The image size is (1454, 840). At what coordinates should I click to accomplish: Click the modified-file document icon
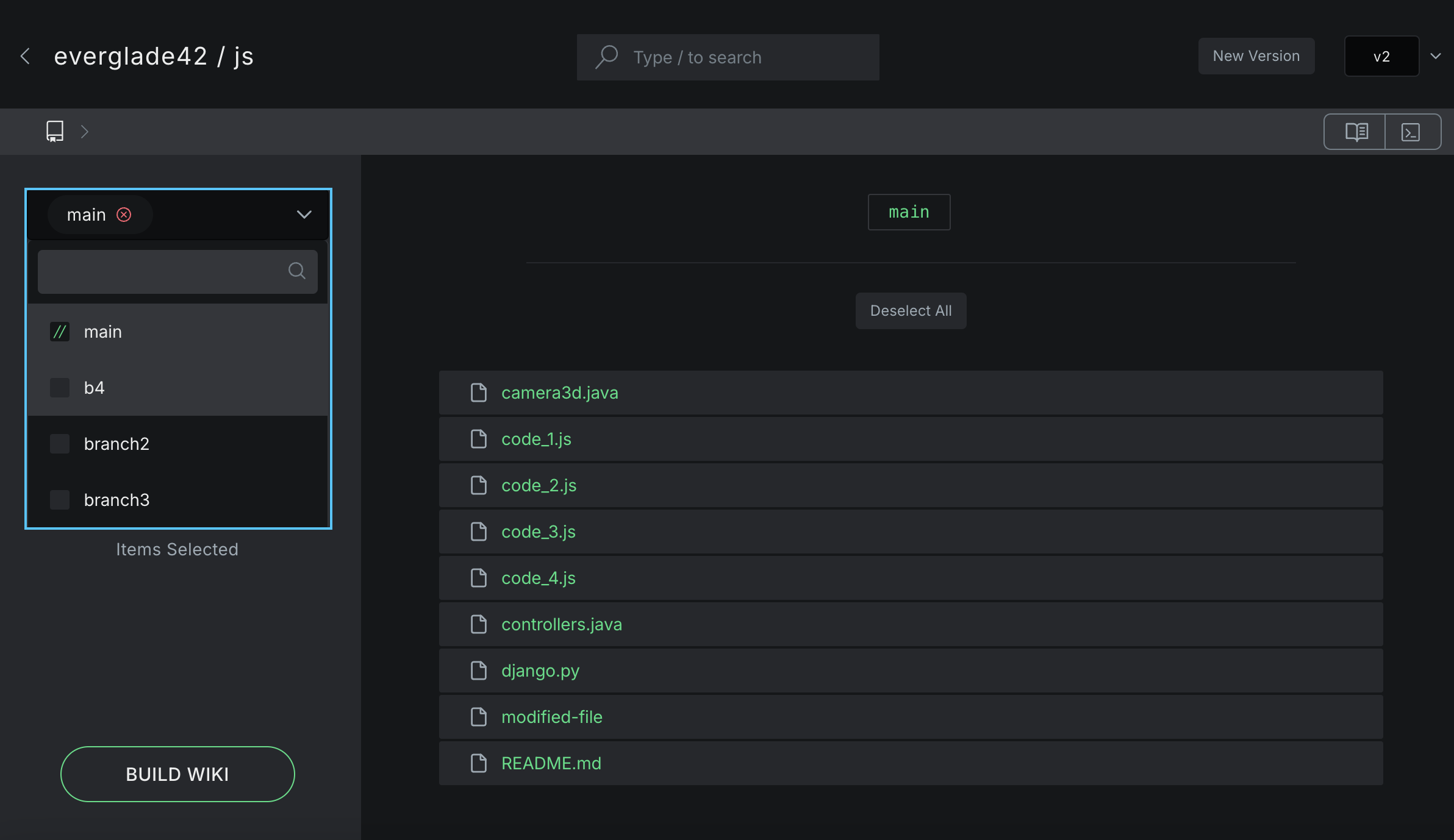[479, 715]
